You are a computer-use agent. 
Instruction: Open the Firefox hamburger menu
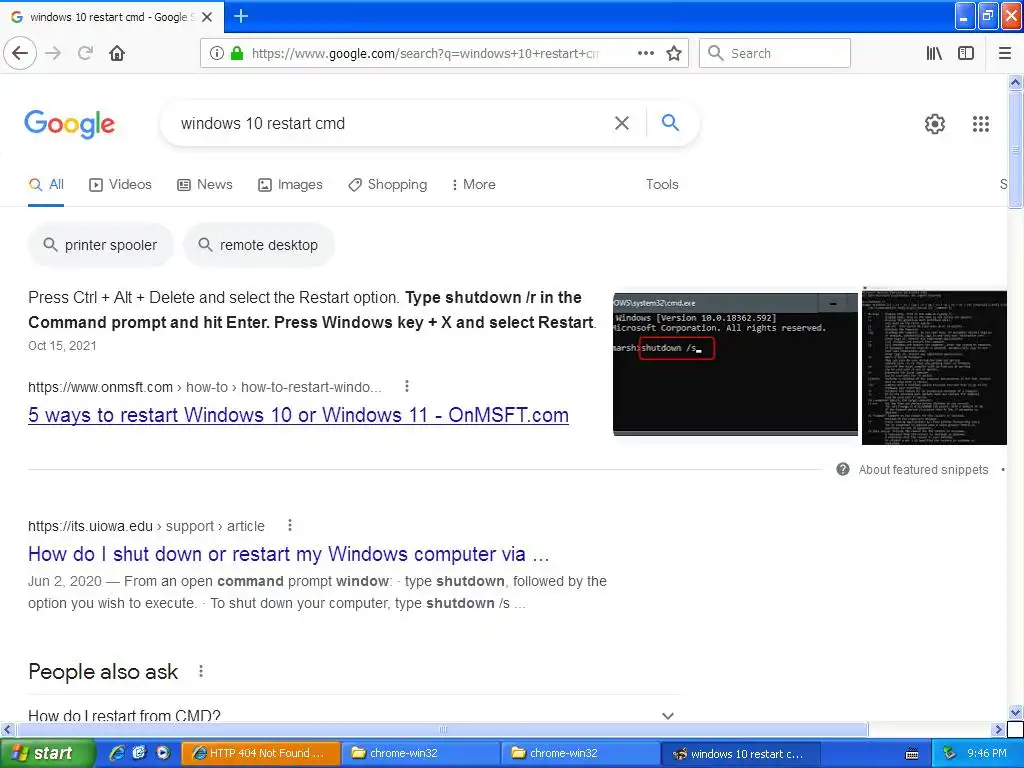click(x=1005, y=54)
